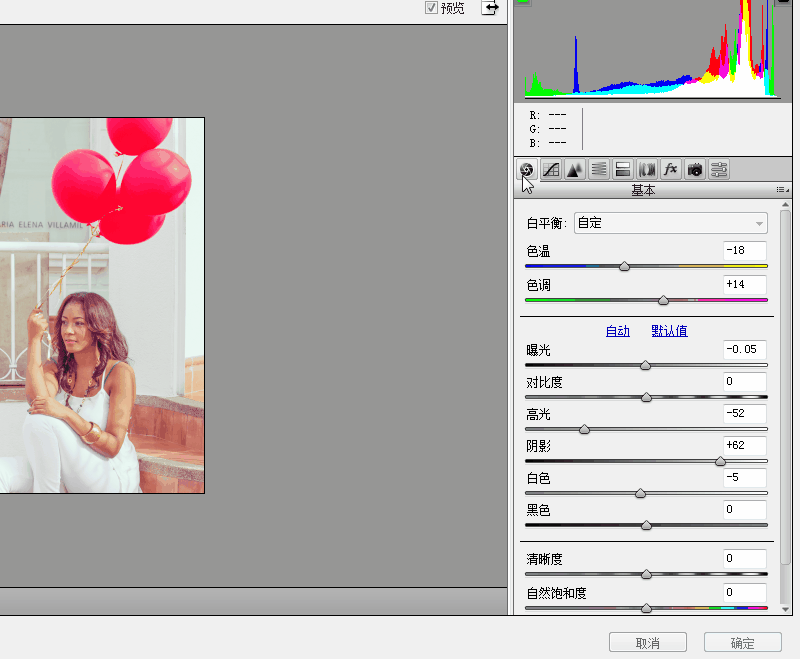Click the 白色 whites slider handle
Screen dimensions: 800x659
[640, 493]
